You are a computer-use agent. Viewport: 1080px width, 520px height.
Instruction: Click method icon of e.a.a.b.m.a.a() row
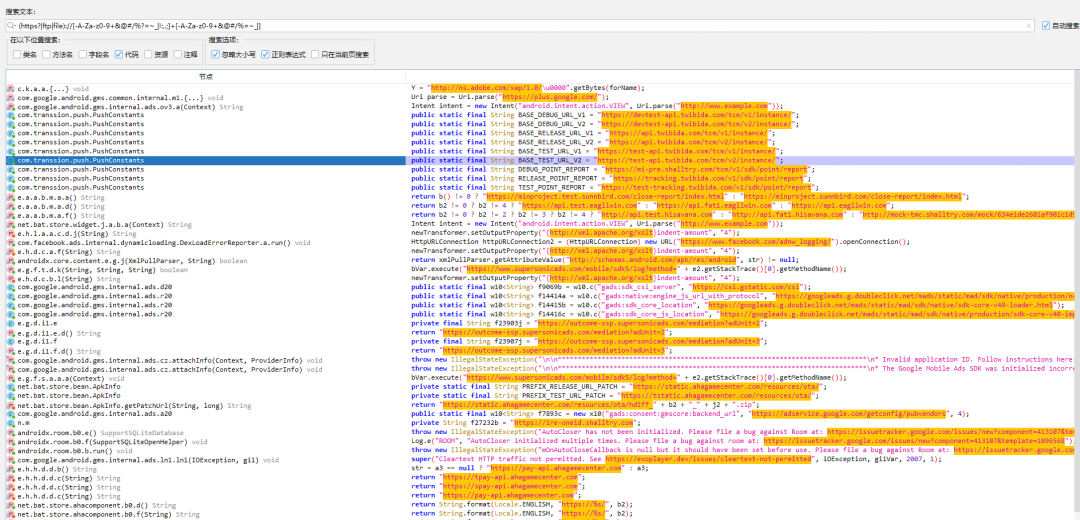click(10, 196)
